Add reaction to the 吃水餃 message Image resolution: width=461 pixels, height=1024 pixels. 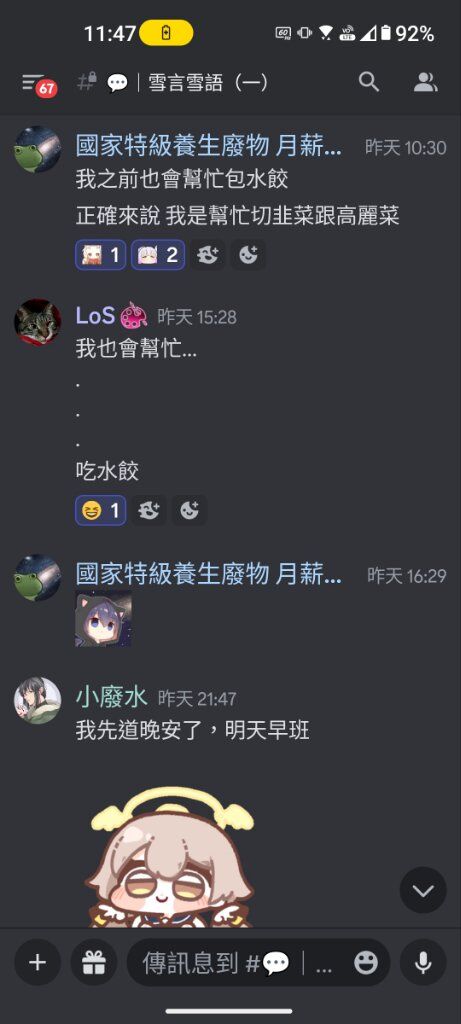click(189, 510)
